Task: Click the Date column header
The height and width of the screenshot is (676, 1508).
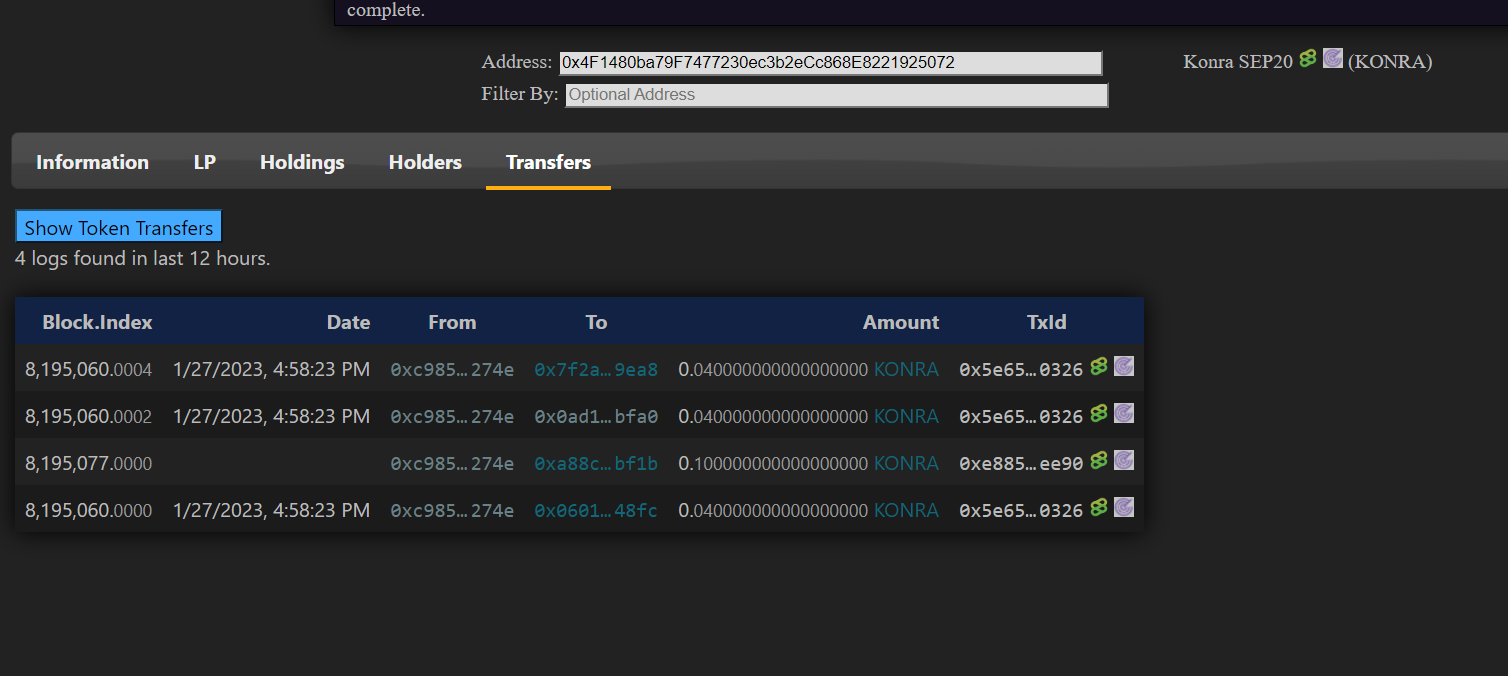Action: pos(348,322)
